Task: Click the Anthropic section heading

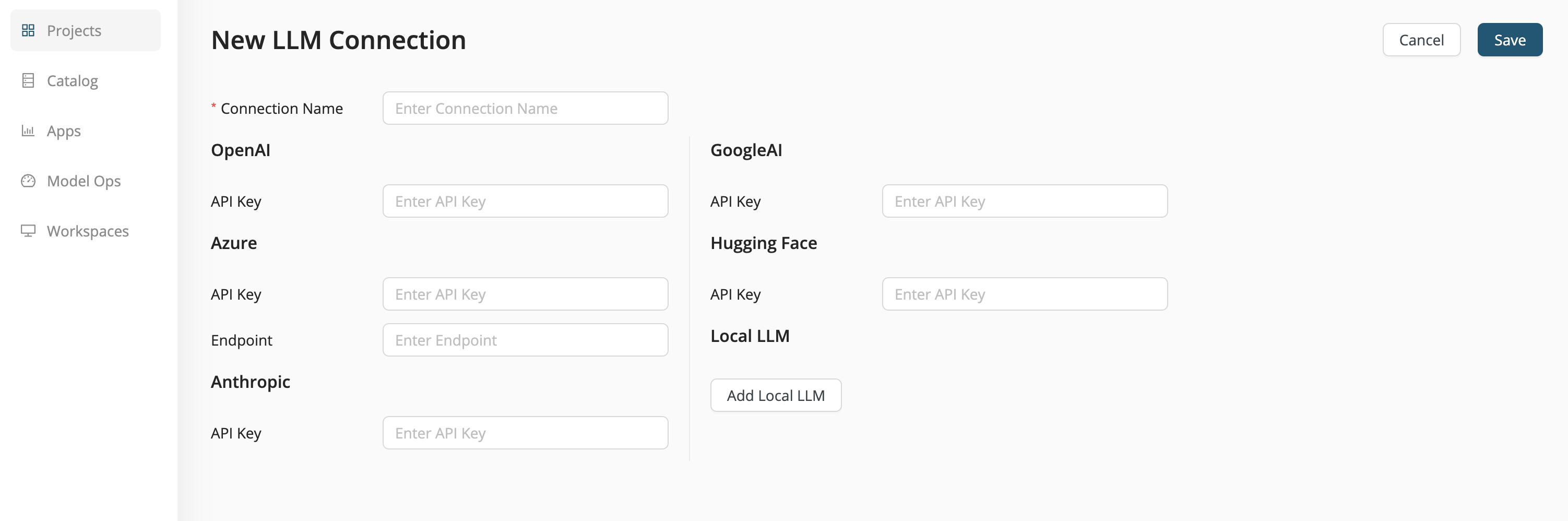Action: coord(250,382)
